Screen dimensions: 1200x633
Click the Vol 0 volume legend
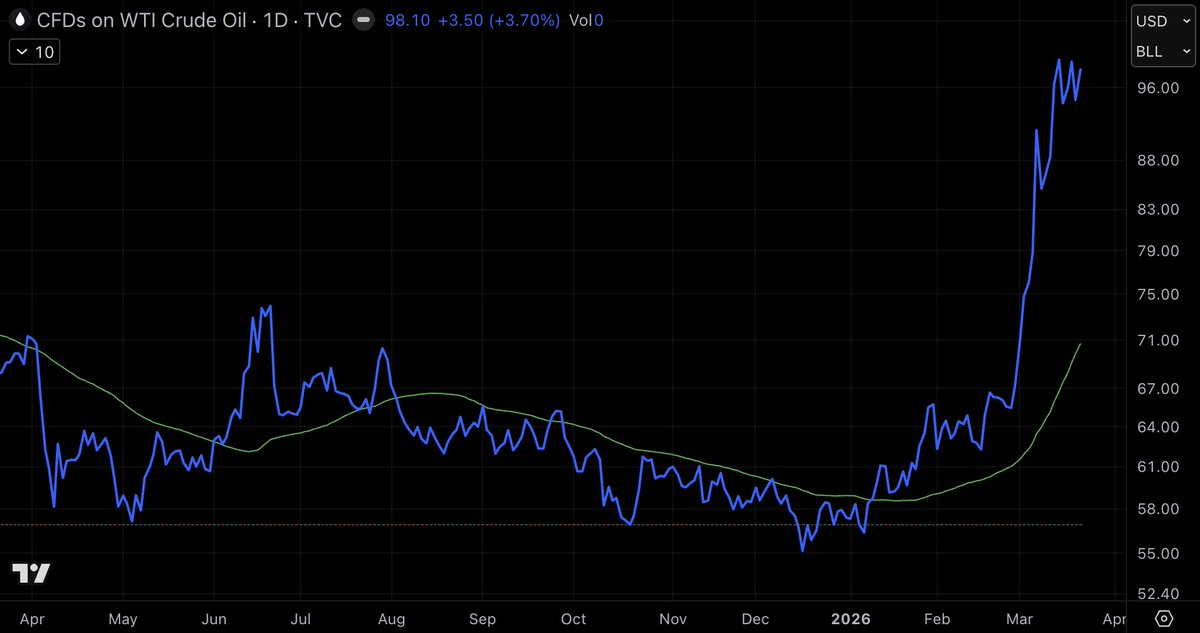pos(585,19)
